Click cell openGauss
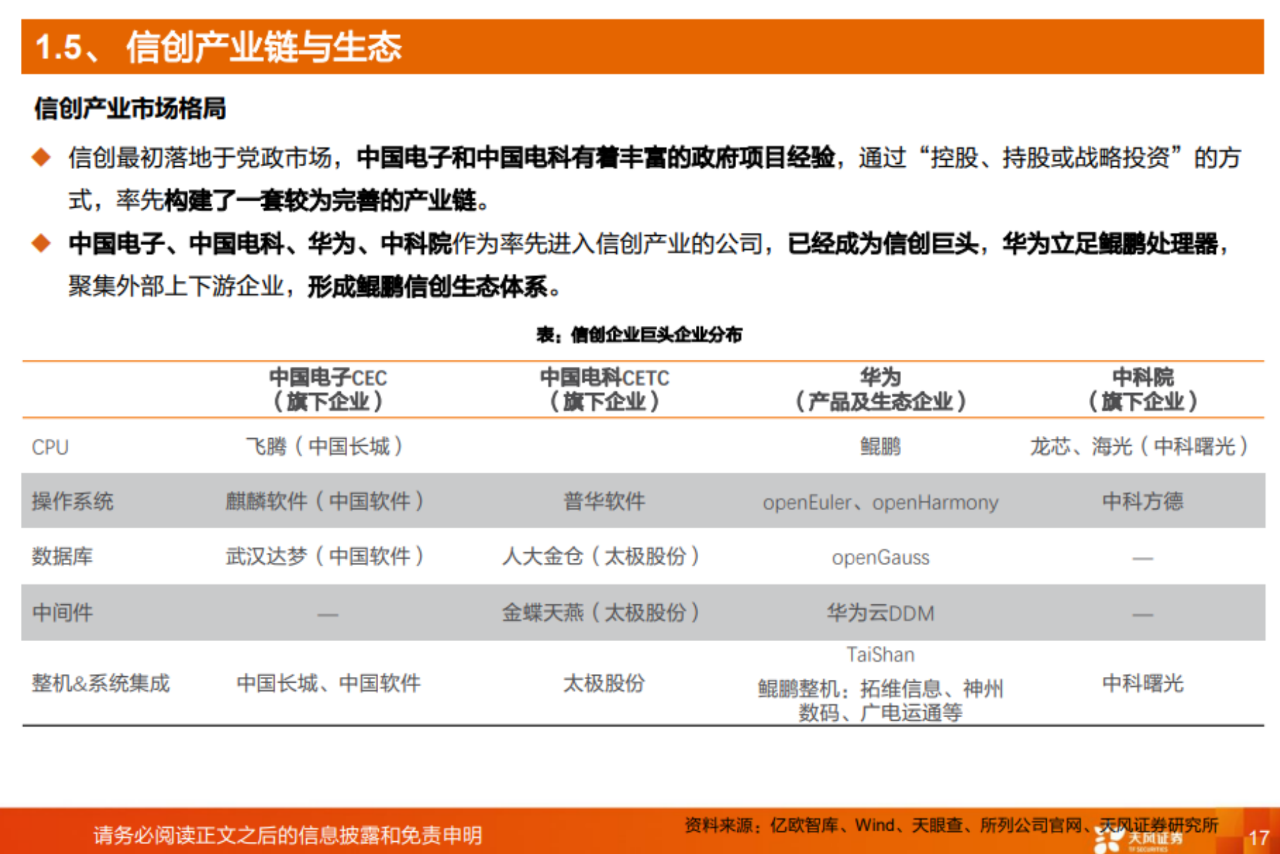 [x=880, y=558]
